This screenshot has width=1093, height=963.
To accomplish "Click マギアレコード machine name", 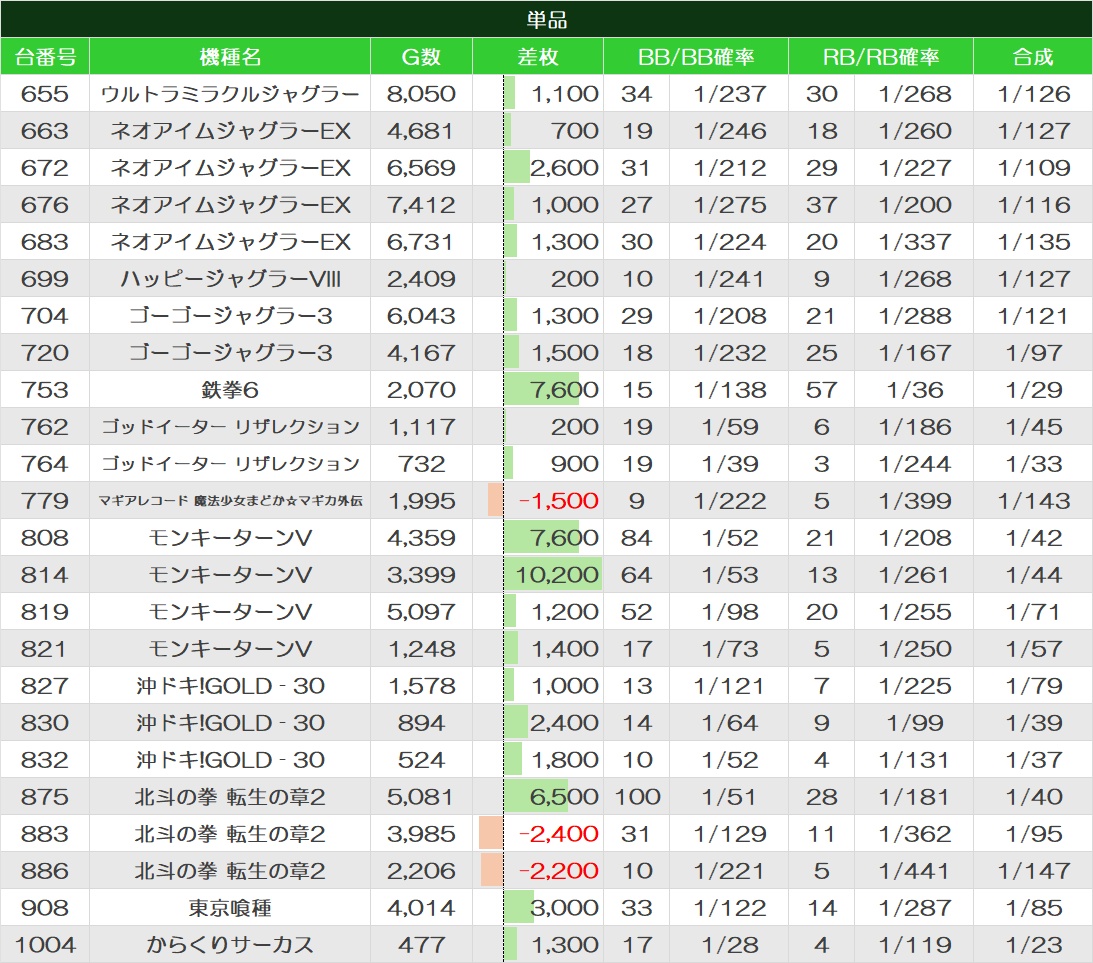I will (230, 500).
